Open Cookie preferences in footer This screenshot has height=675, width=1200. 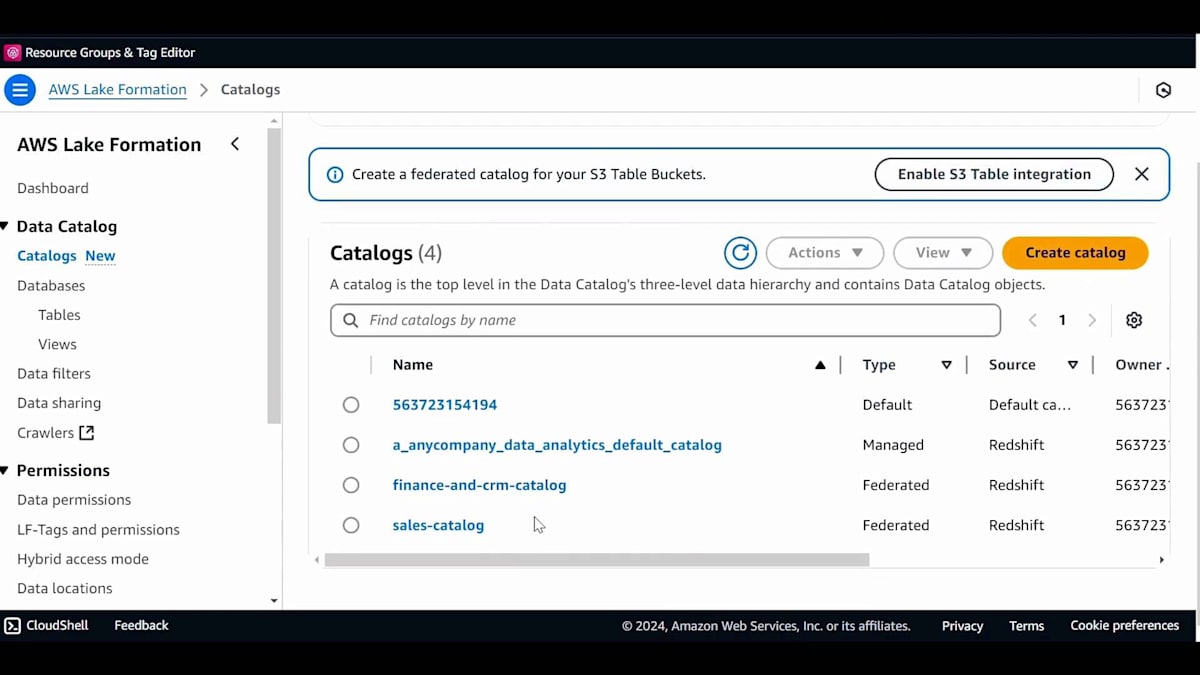(x=1124, y=626)
